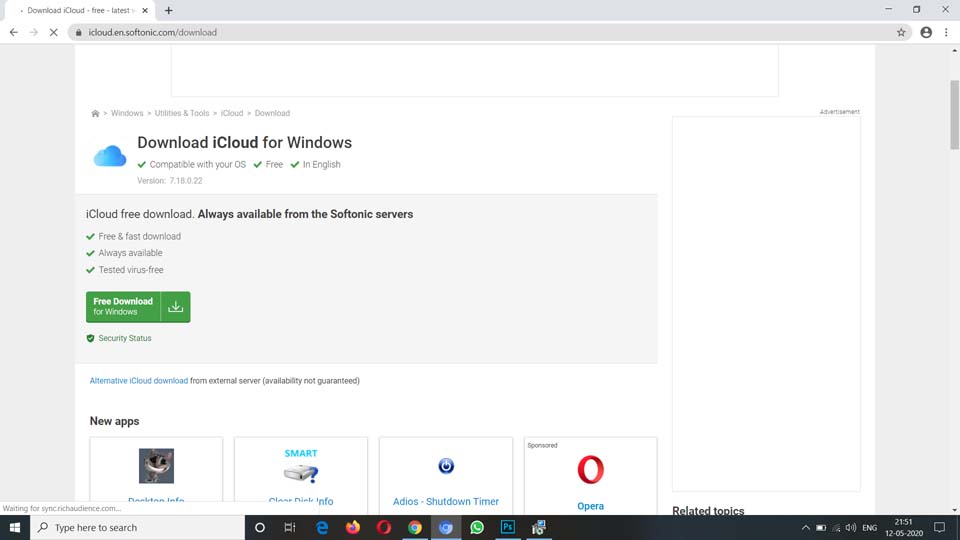The width and height of the screenshot is (960, 540).
Task: Open Adios - Shutdown Timer link
Action: pos(446,501)
